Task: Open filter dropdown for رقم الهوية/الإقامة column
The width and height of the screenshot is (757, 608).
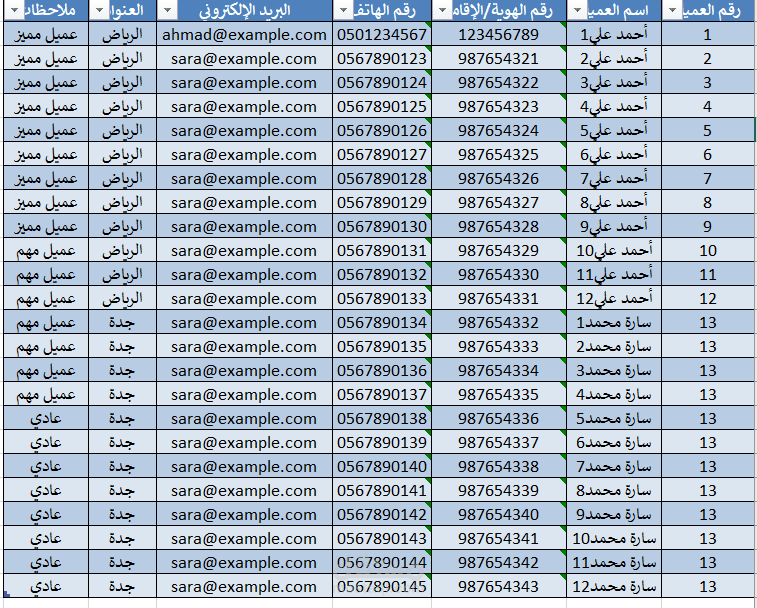Action: tap(441, 11)
